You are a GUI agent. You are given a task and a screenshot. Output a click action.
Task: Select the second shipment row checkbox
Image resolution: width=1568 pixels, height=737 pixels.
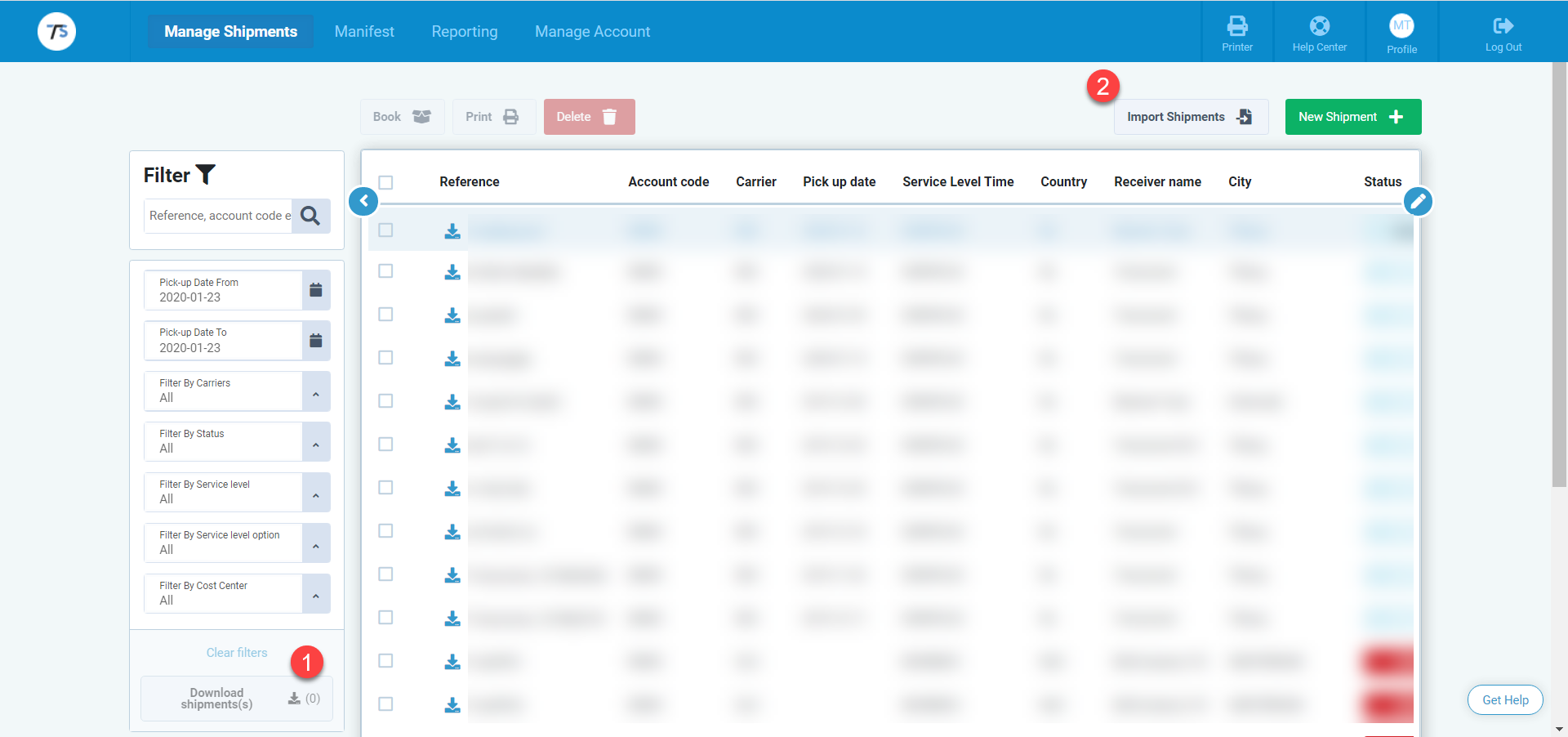click(x=386, y=271)
